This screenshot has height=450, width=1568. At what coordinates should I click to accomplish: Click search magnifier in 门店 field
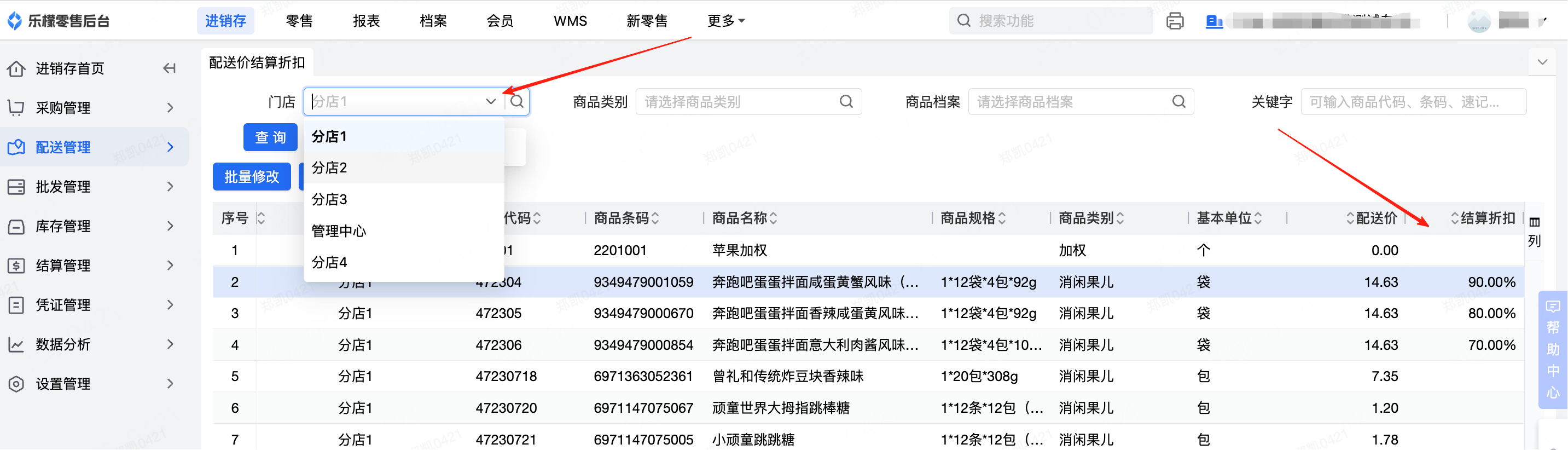[517, 102]
